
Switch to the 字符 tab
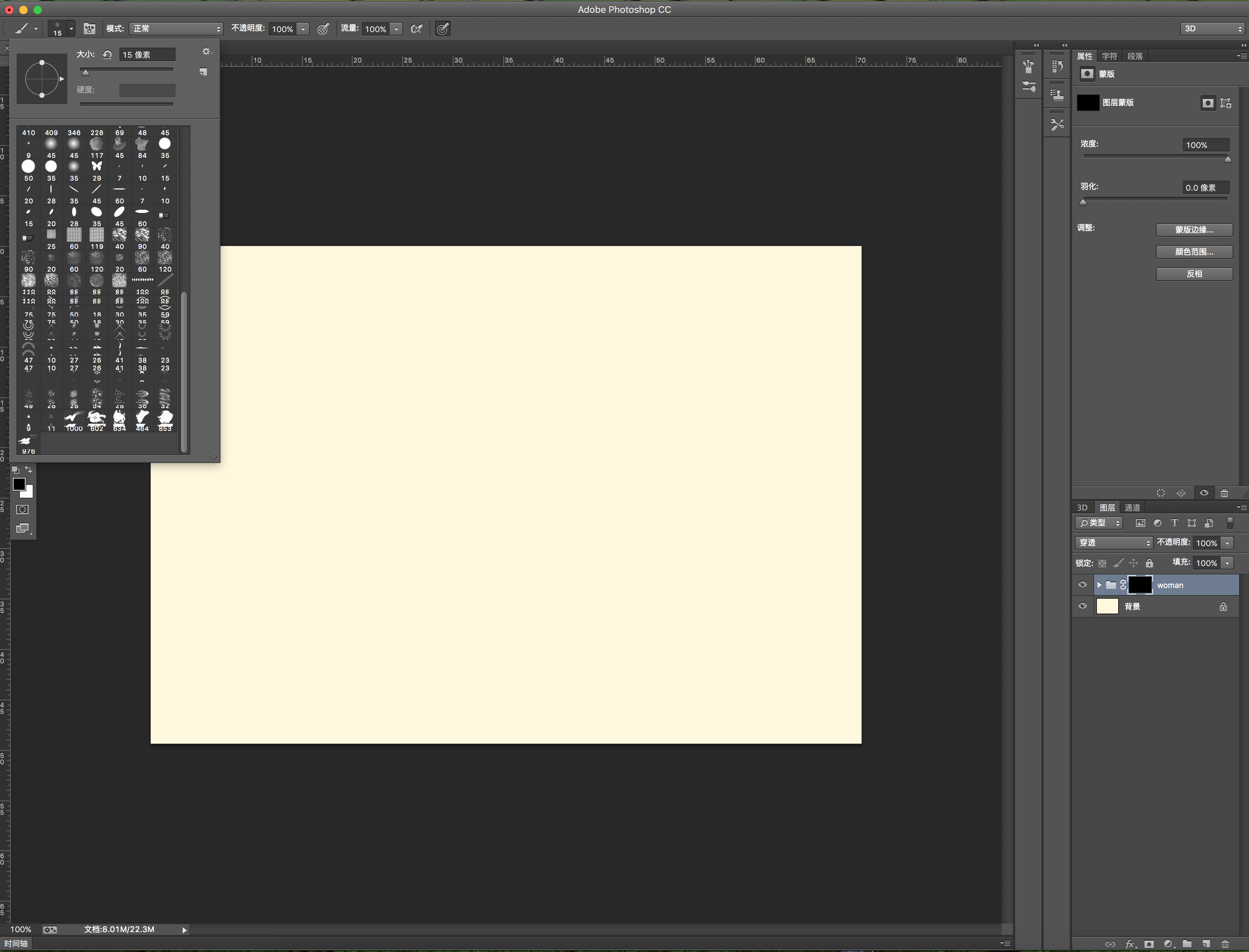(x=1109, y=56)
